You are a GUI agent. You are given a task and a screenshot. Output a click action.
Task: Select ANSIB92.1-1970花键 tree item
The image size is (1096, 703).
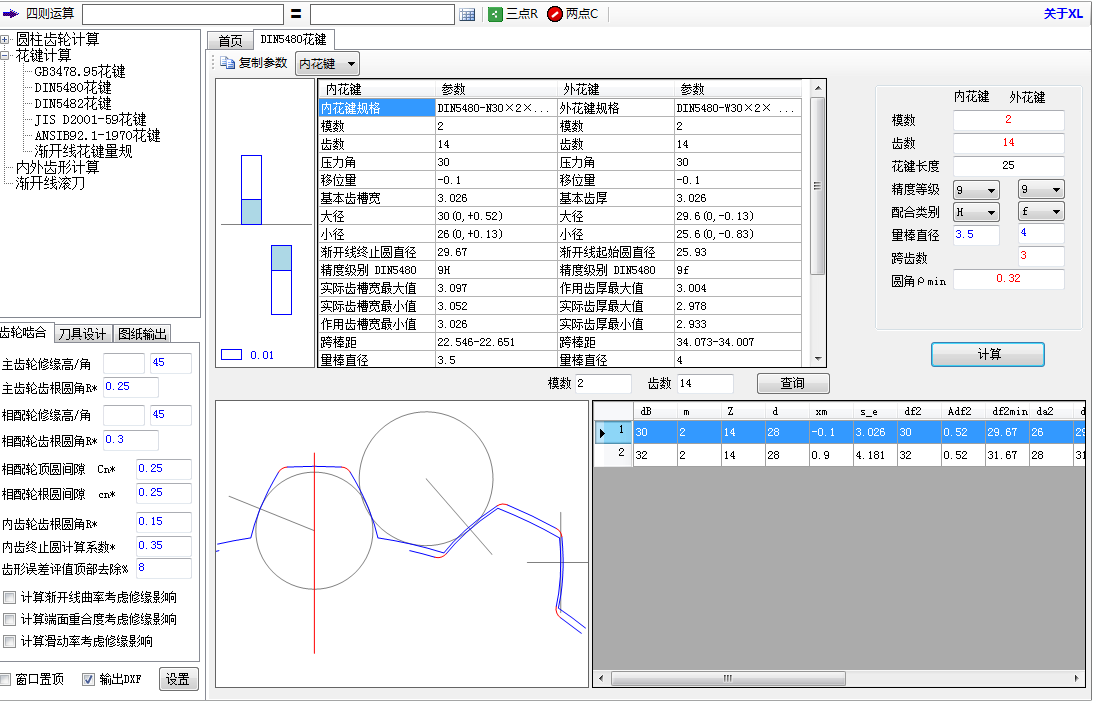pos(97,136)
